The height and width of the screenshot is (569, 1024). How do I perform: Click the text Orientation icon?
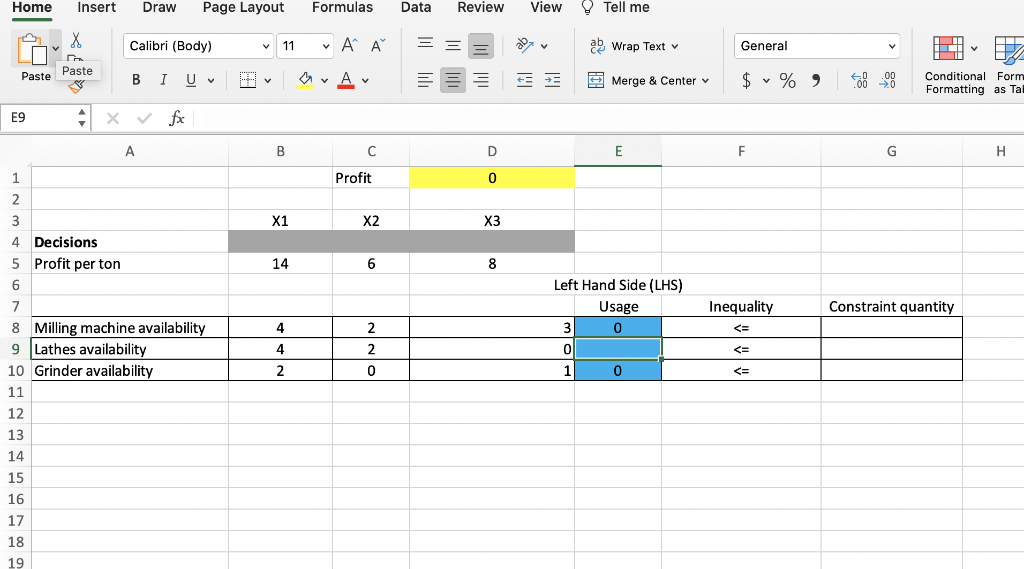coord(524,45)
